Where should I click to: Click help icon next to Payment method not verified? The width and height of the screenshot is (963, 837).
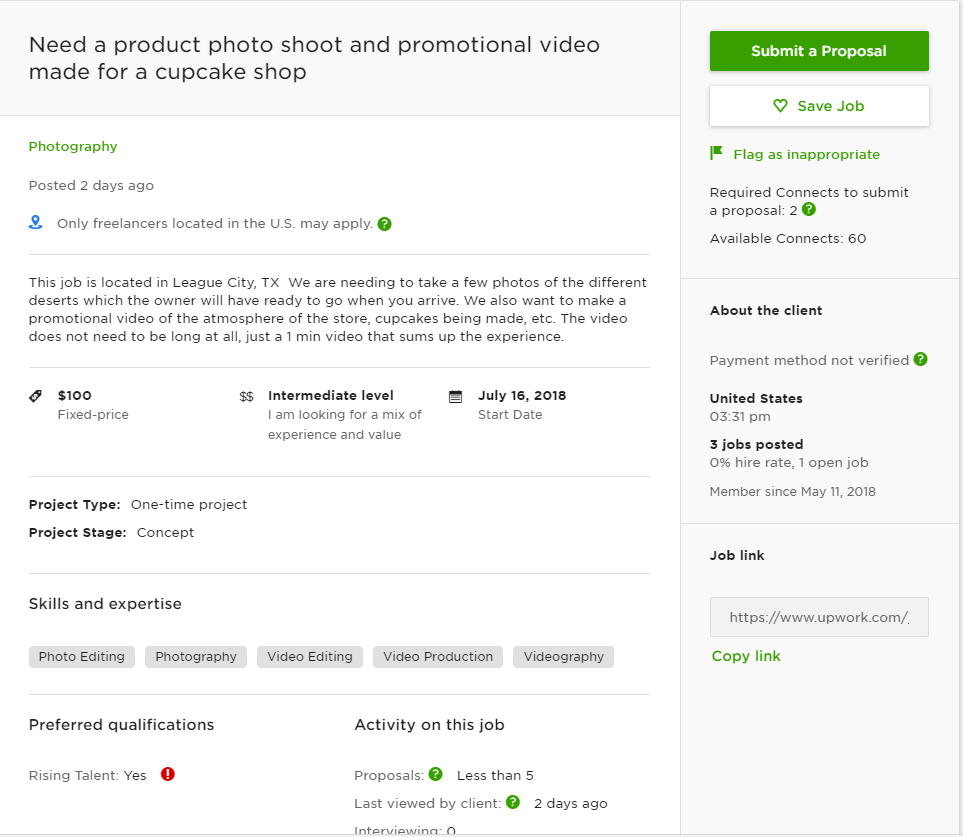click(x=920, y=359)
